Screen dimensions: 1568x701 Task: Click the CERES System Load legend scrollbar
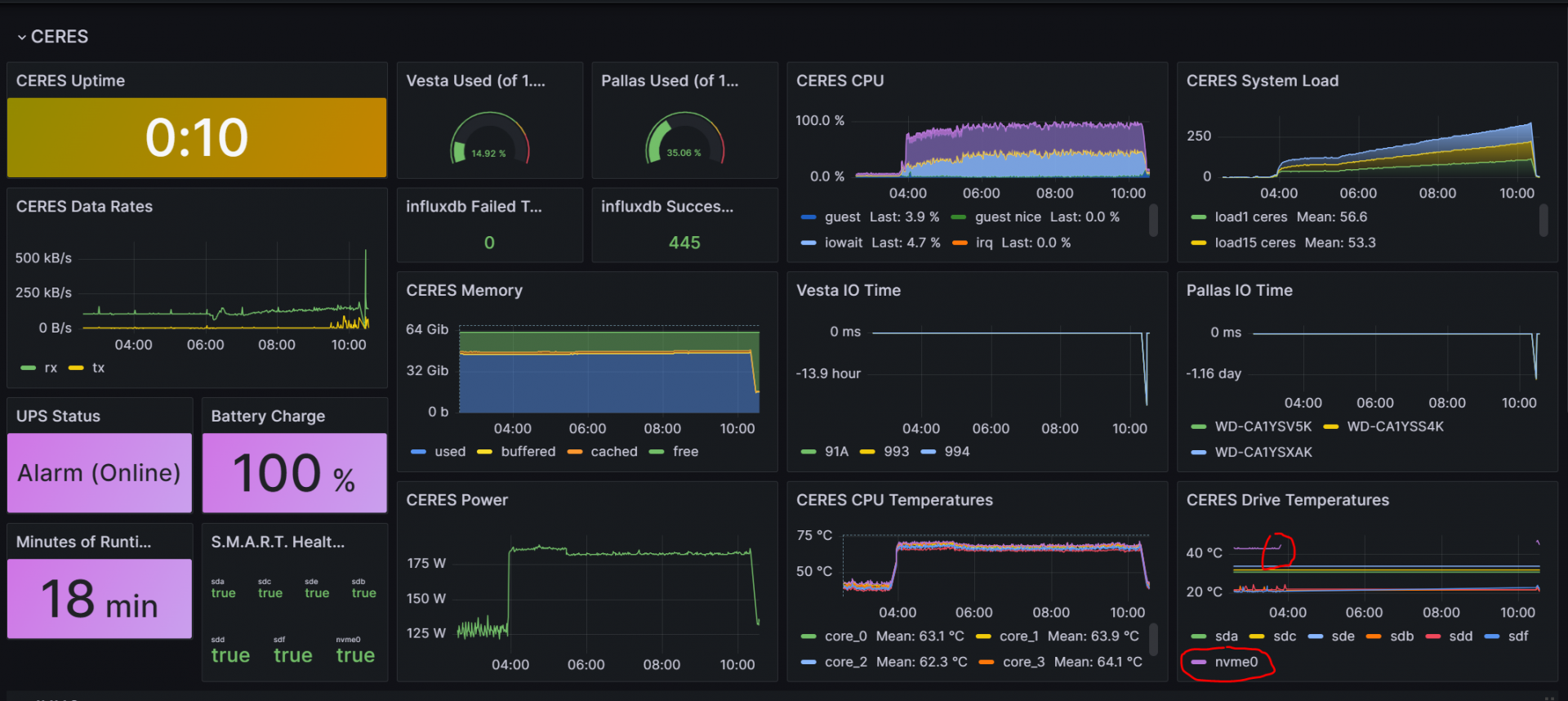coord(1543,221)
